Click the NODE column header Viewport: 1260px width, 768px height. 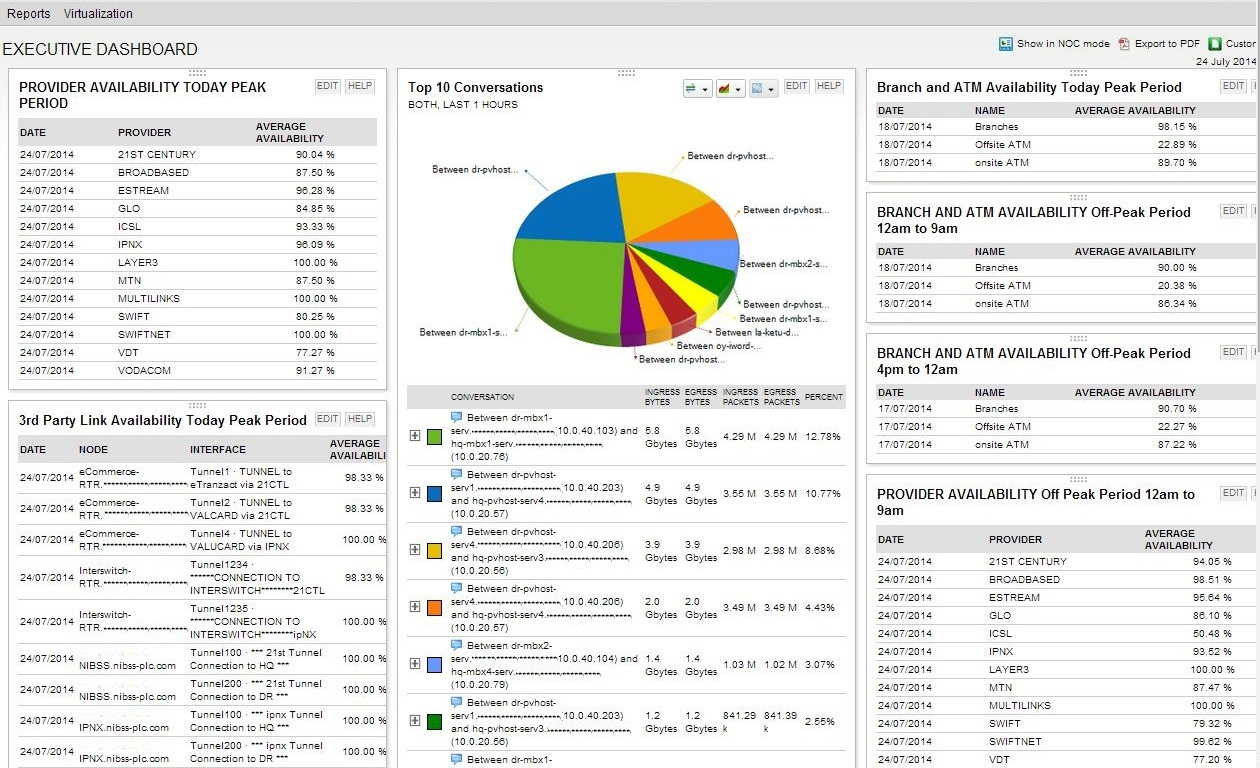pyautogui.click(x=93, y=449)
